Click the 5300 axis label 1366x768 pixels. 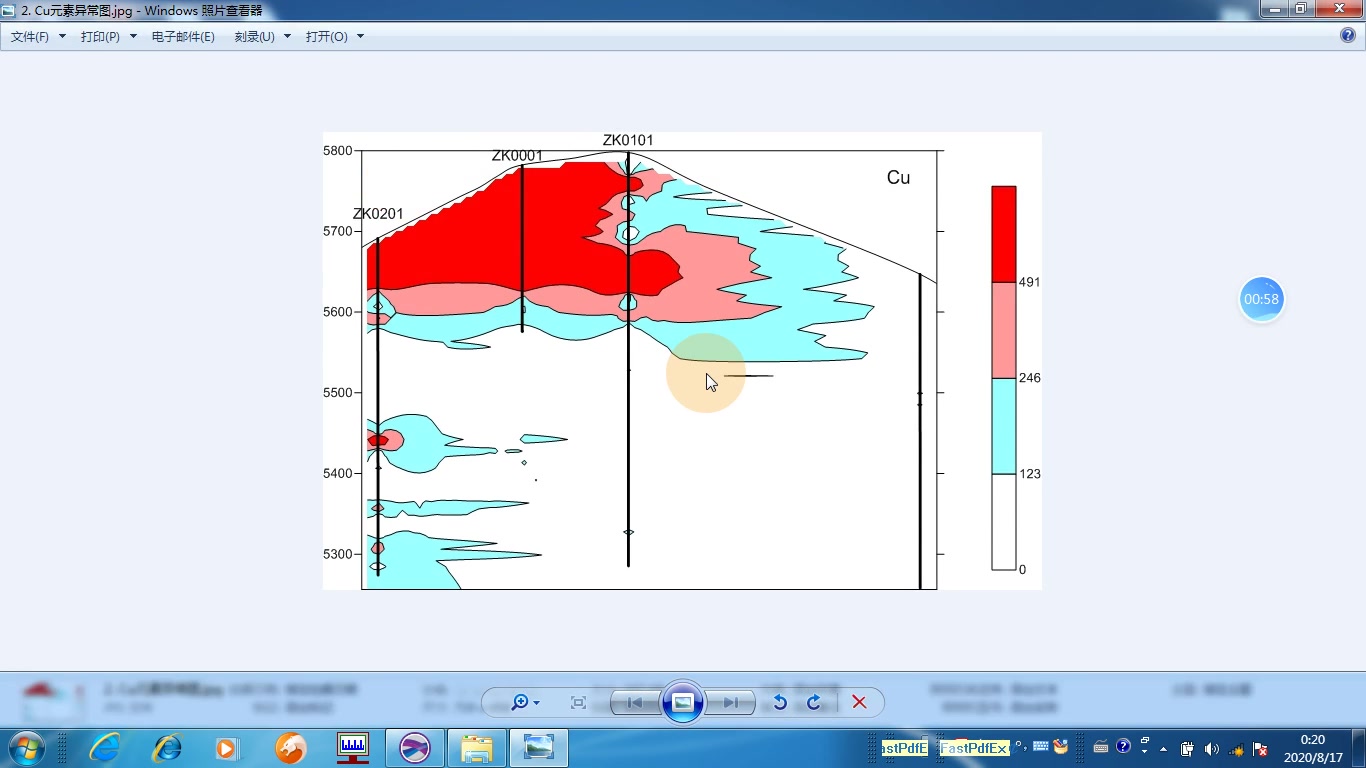[338, 554]
